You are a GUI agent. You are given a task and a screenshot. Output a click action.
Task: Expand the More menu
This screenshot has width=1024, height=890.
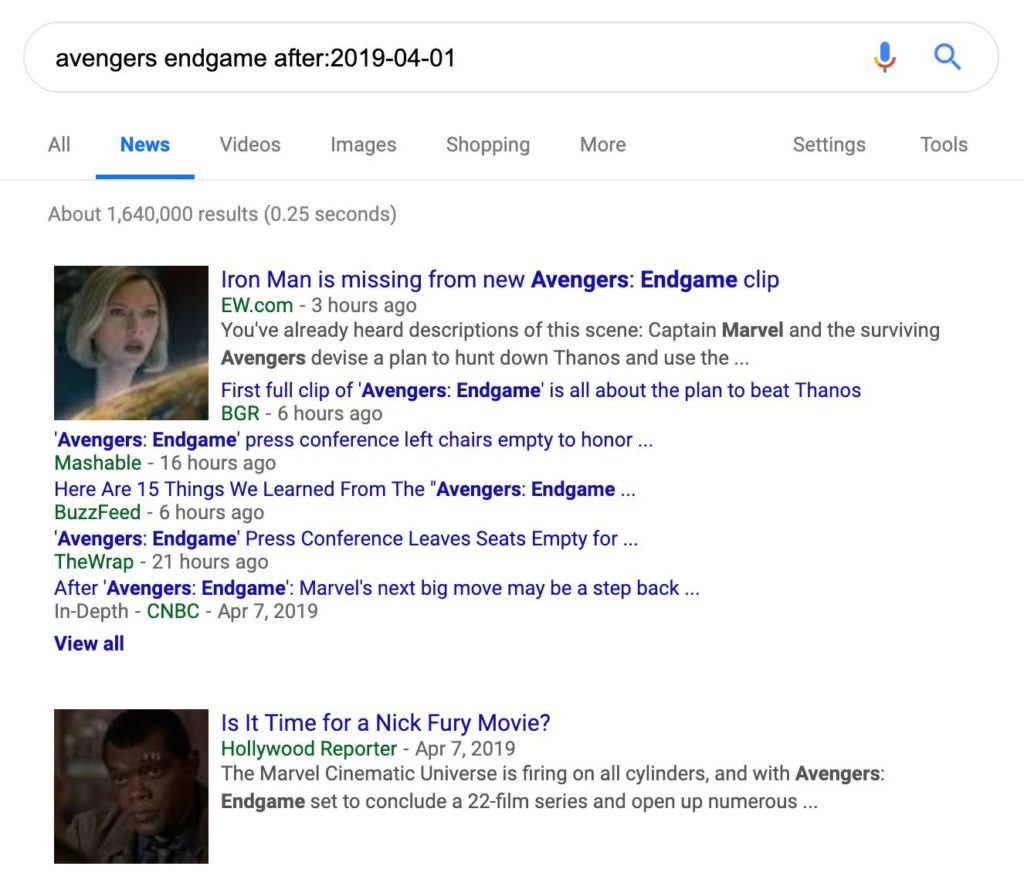(x=603, y=144)
